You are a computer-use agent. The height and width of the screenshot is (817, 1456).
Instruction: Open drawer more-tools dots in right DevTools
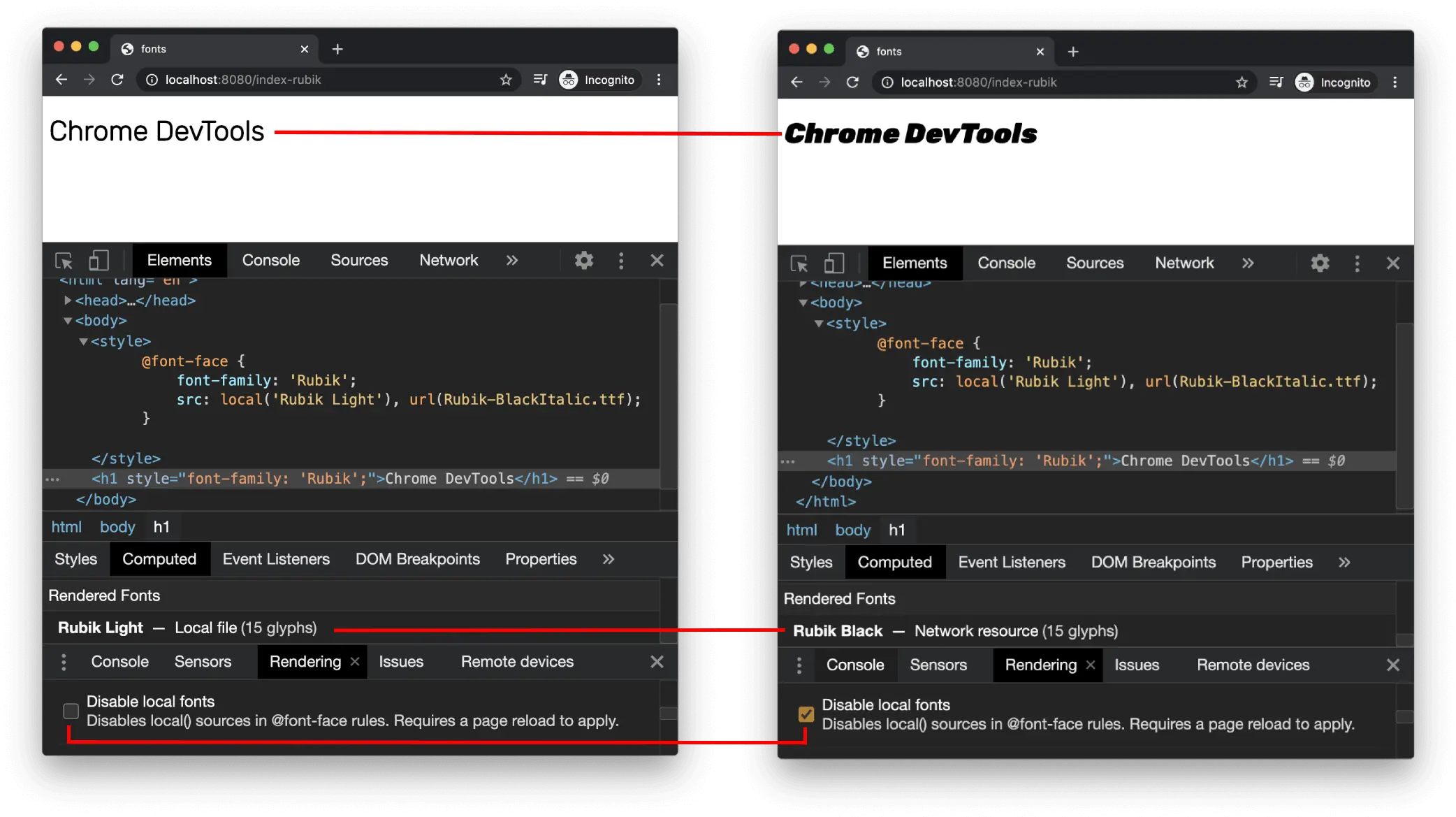(x=799, y=665)
